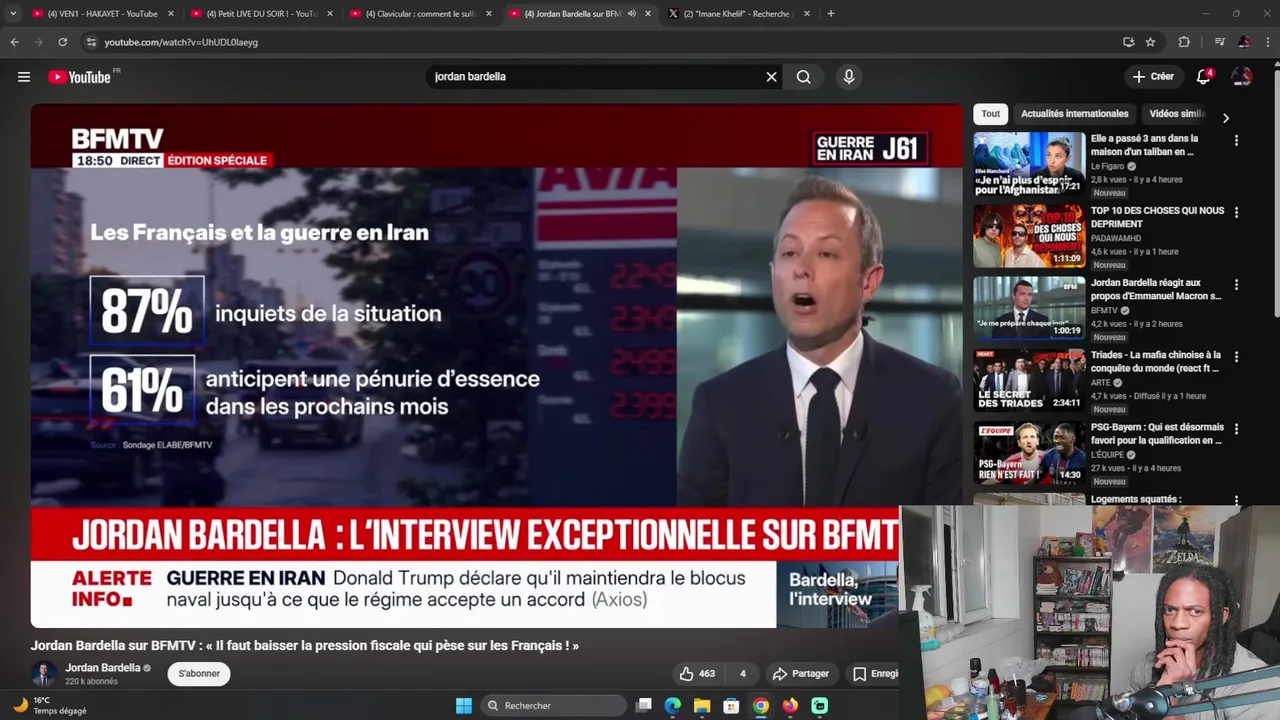Open the tab search dropdown arrow

click(x=13, y=14)
